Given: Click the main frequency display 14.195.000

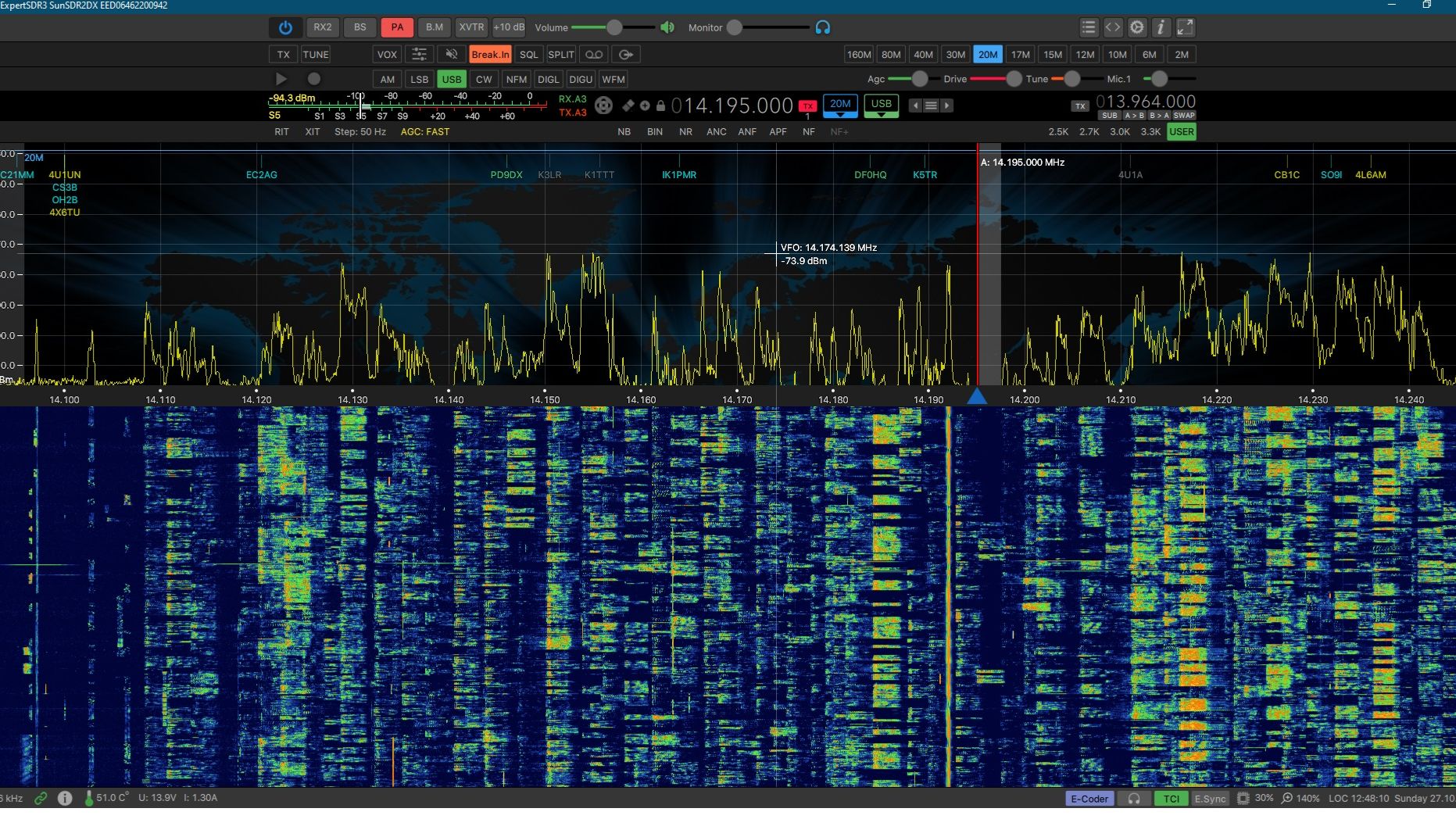Looking at the screenshot, I should click(x=732, y=106).
